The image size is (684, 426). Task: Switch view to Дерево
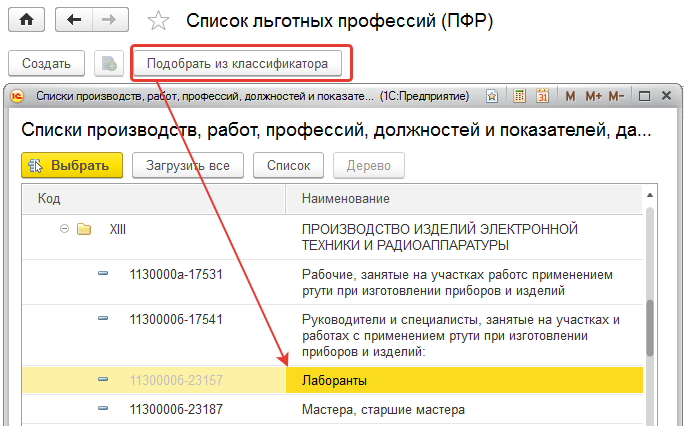coord(369,165)
